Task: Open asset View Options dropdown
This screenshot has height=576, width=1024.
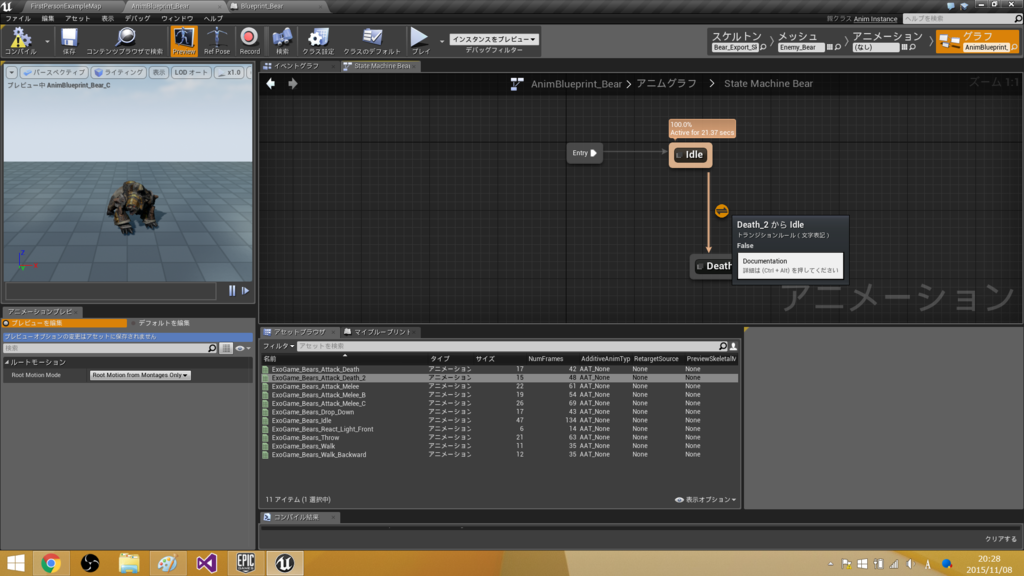Action: pyautogui.click(x=705, y=500)
